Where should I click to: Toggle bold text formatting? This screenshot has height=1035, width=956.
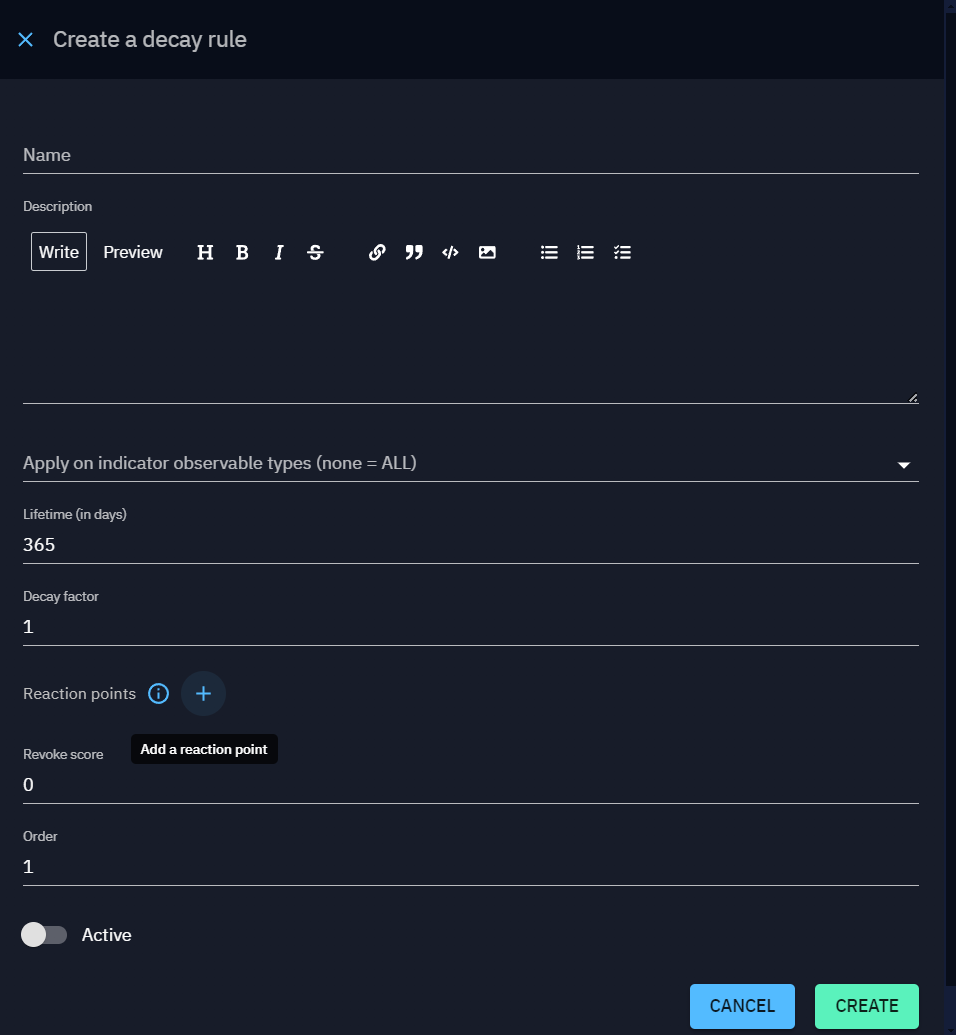click(242, 252)
